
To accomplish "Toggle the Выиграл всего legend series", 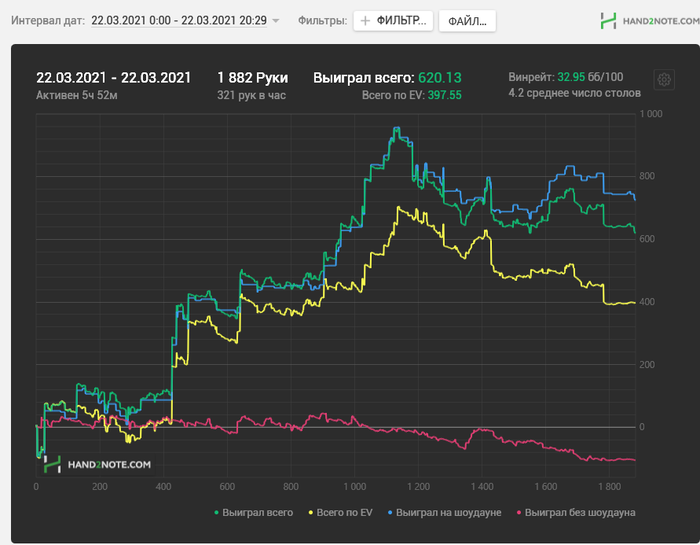I will point(254,513).
